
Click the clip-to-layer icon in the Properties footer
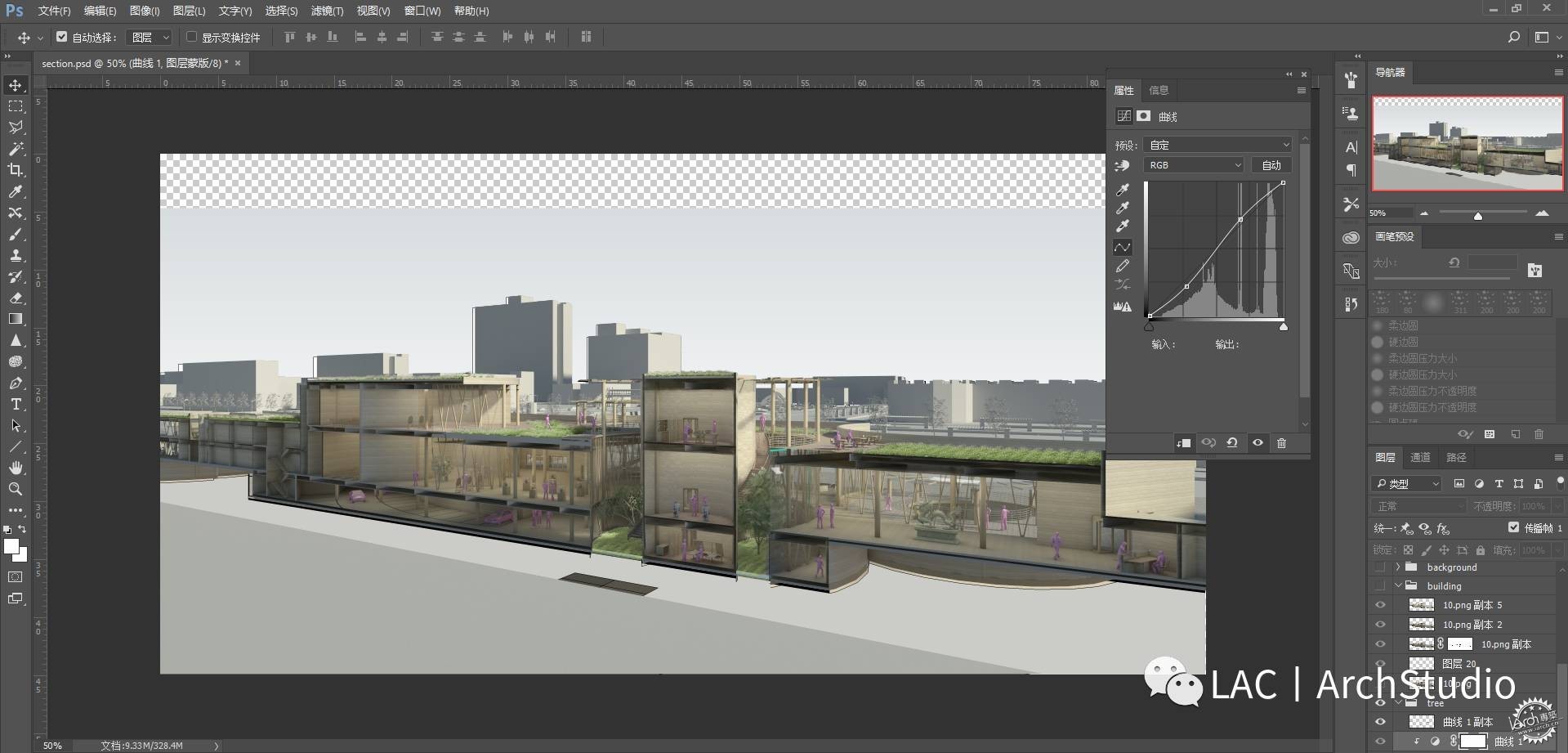coord(1184,443)
